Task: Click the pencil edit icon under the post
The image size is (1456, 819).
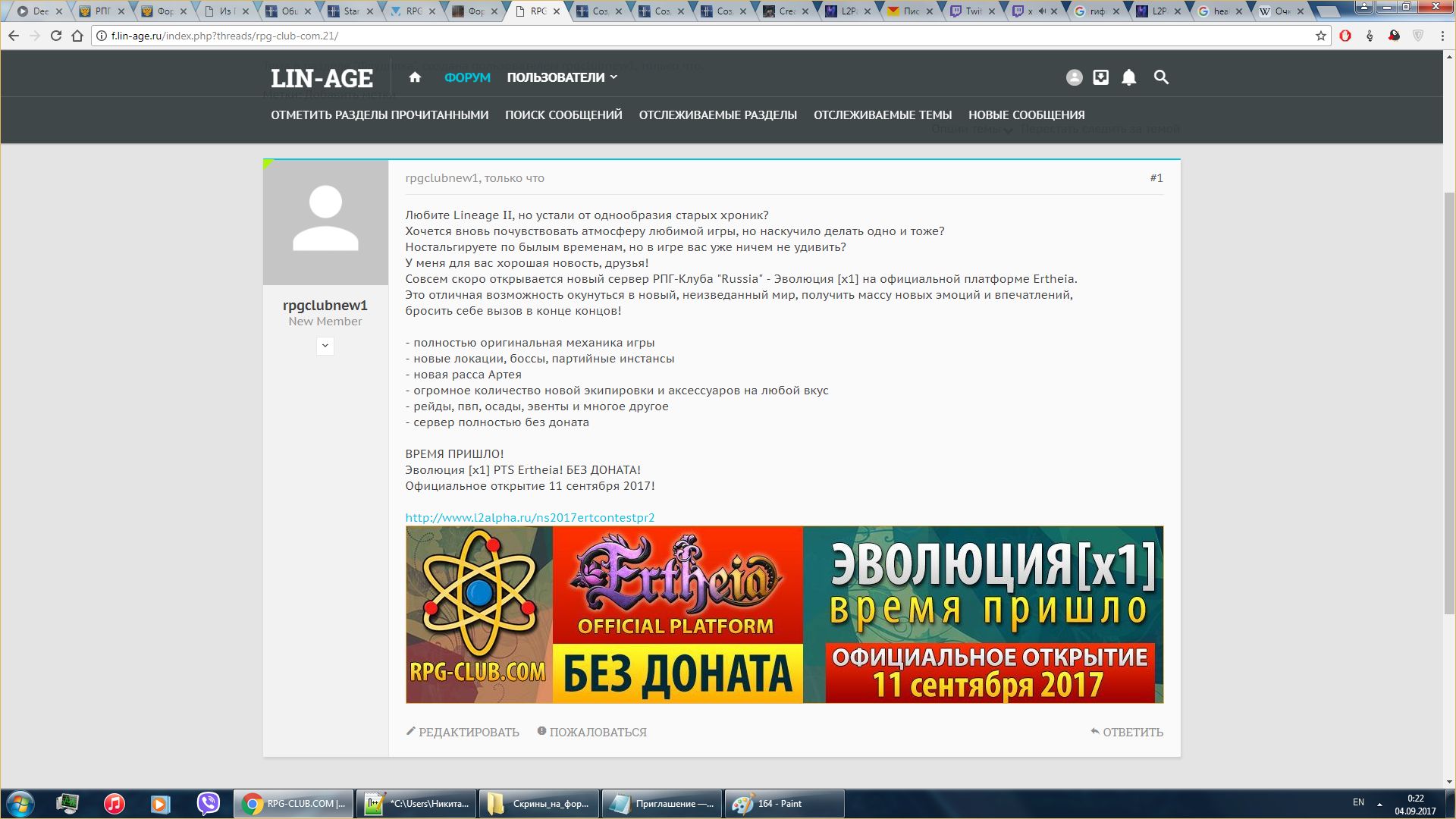Action: coord(411,731)
